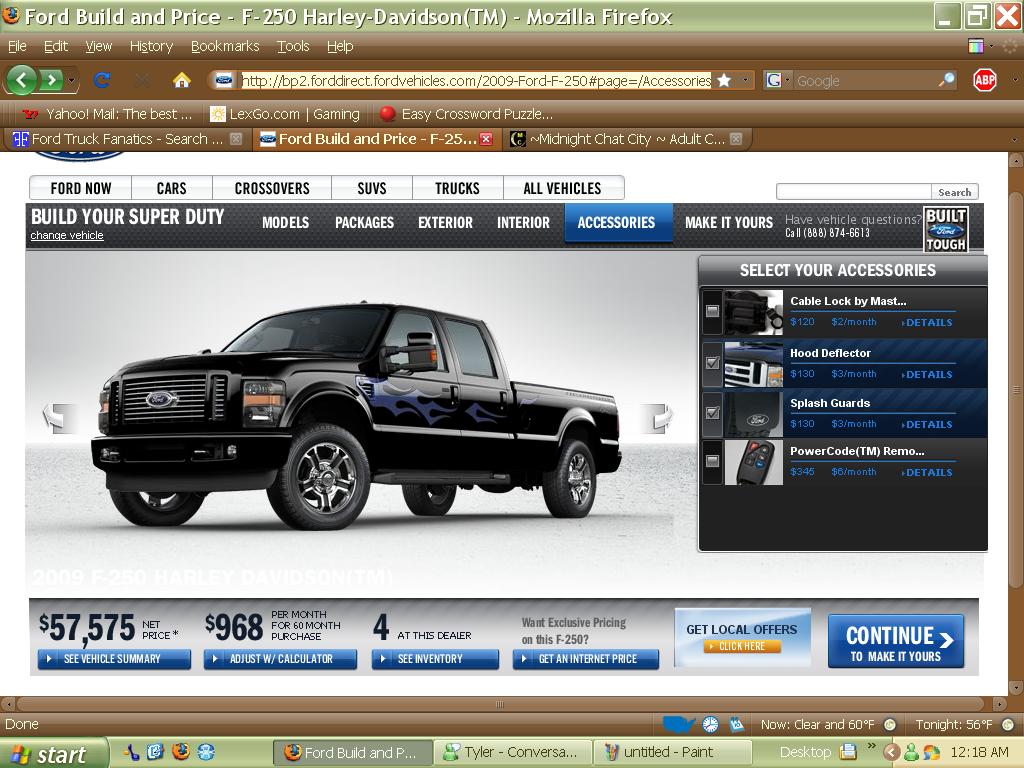Click the change vehicle link
Screen dimensions: 1024x768
(x=67, y=235)
